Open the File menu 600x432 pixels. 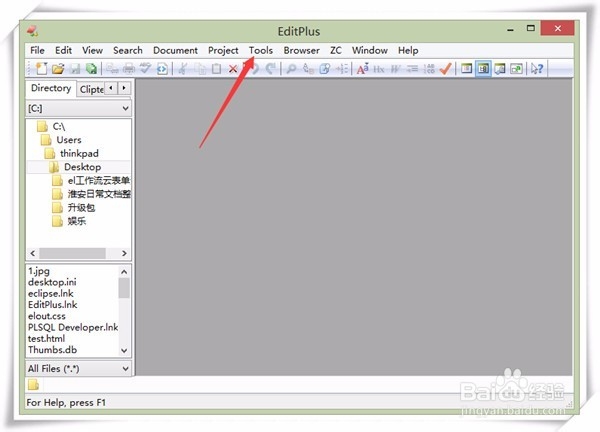(37, 50)
